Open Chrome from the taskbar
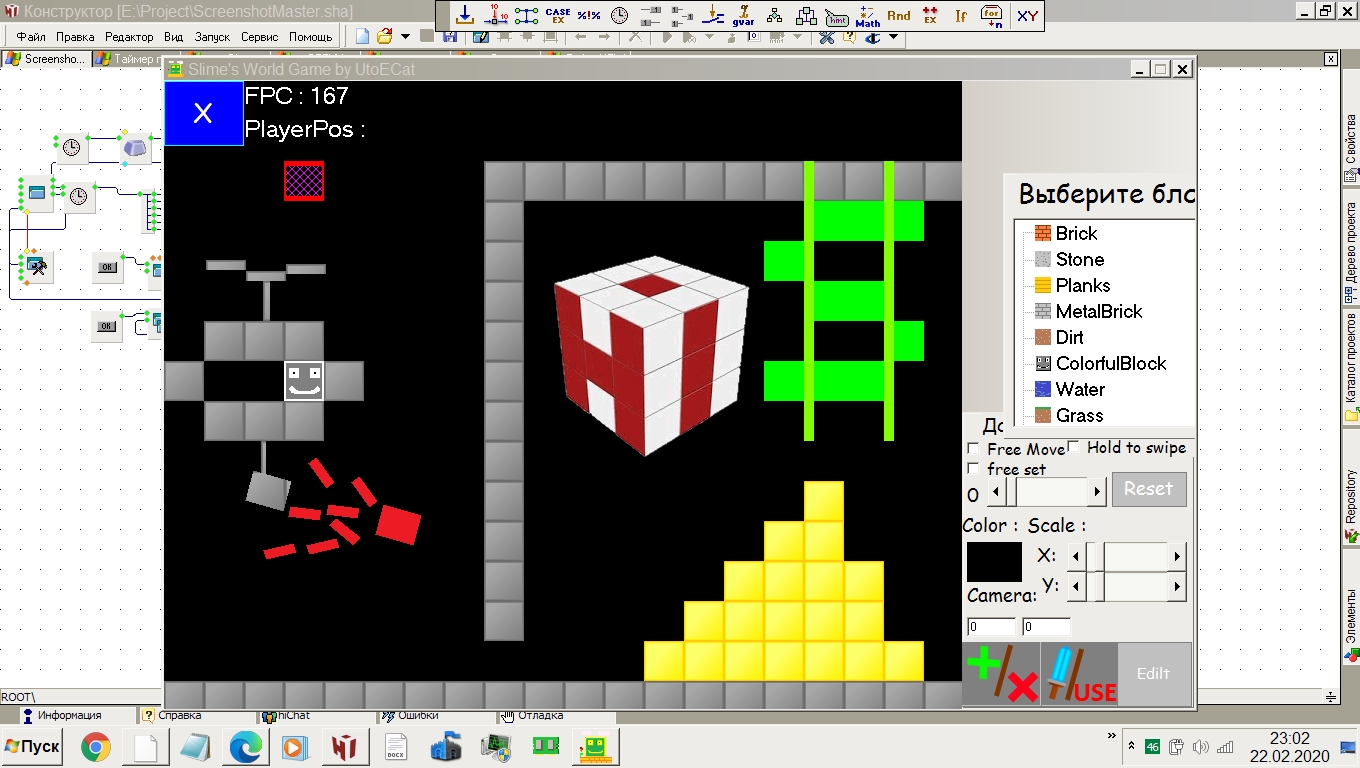This screenshot has height=768, width=1360. 96,747
